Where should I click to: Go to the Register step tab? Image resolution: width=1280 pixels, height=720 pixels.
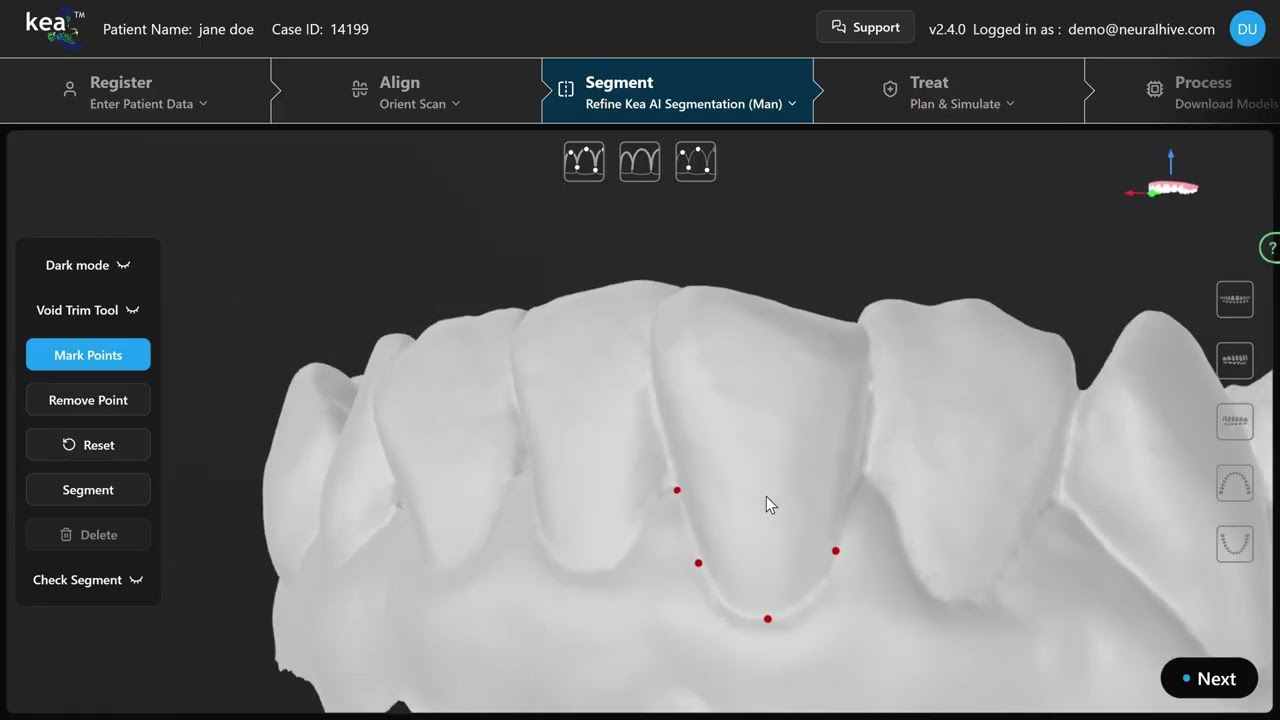[x=135, y=91]
